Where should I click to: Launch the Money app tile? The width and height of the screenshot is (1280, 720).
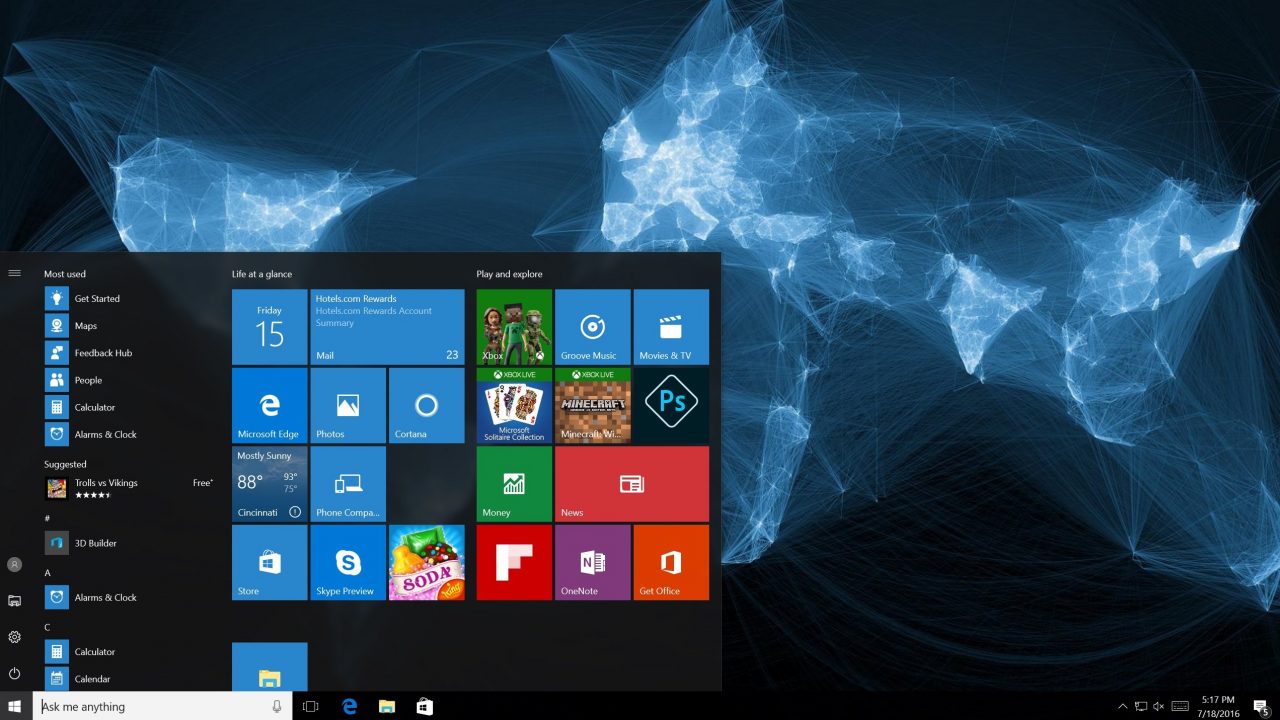click(512, 483)
